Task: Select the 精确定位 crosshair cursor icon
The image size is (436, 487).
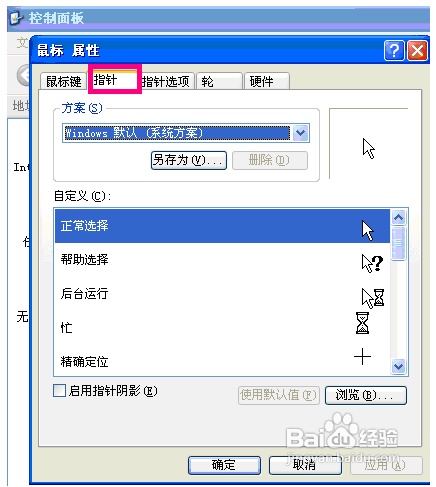Action: (362, 357)
